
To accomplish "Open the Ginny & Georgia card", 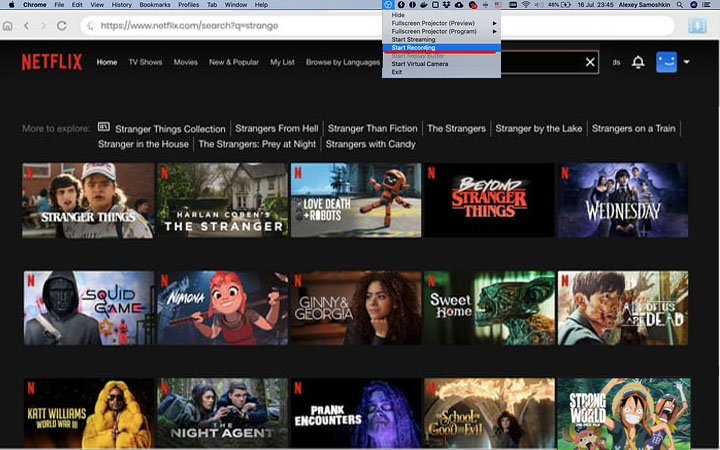I will pyautogui.click(x=356, y=308).
